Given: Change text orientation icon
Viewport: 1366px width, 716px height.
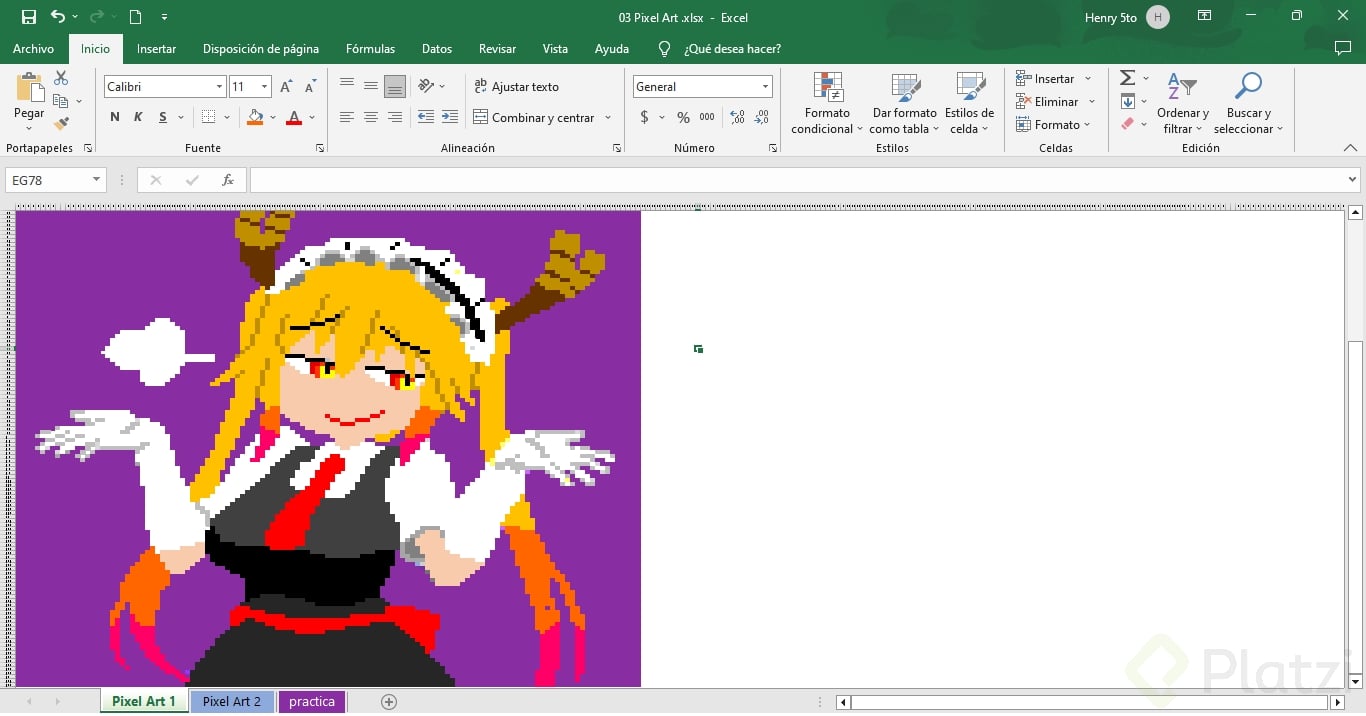Looking at the screenshot, I should (x=426, y=86).
